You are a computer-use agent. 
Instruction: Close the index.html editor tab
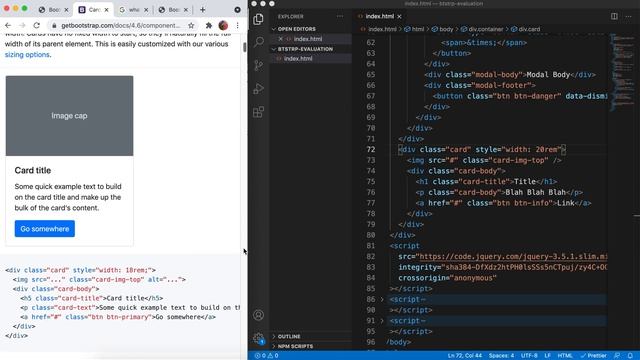click(399, 16)
